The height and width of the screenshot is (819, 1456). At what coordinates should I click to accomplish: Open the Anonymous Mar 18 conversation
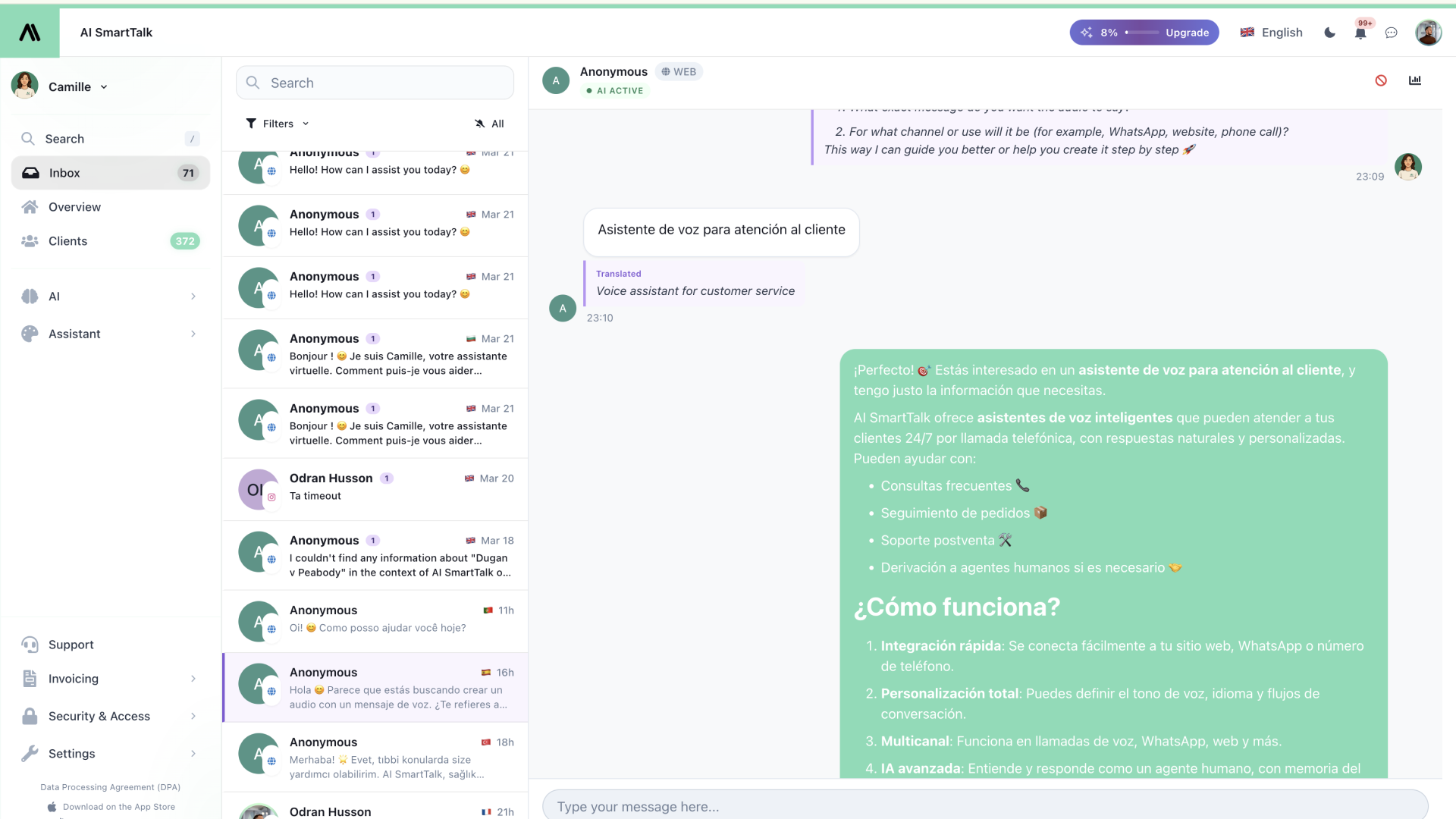click(x=375, y=556)
